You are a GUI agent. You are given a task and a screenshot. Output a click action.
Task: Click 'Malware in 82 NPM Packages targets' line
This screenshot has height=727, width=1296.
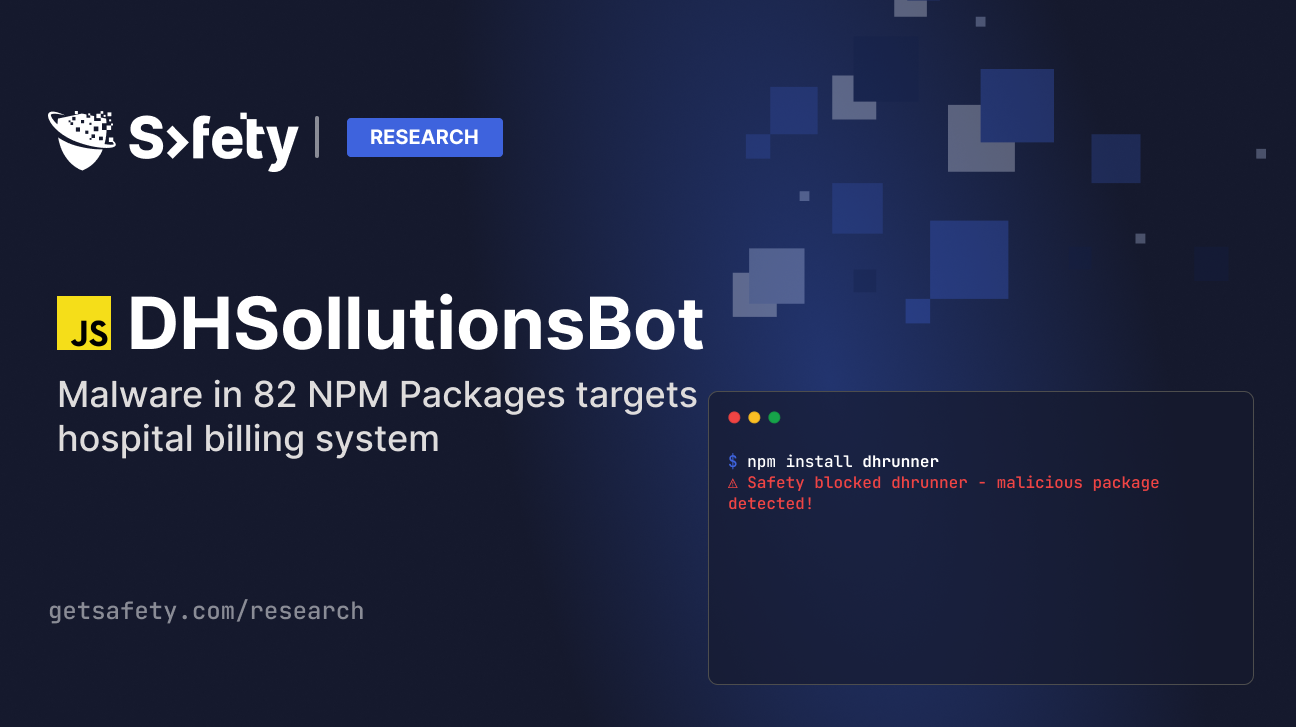tap(377, 396)
